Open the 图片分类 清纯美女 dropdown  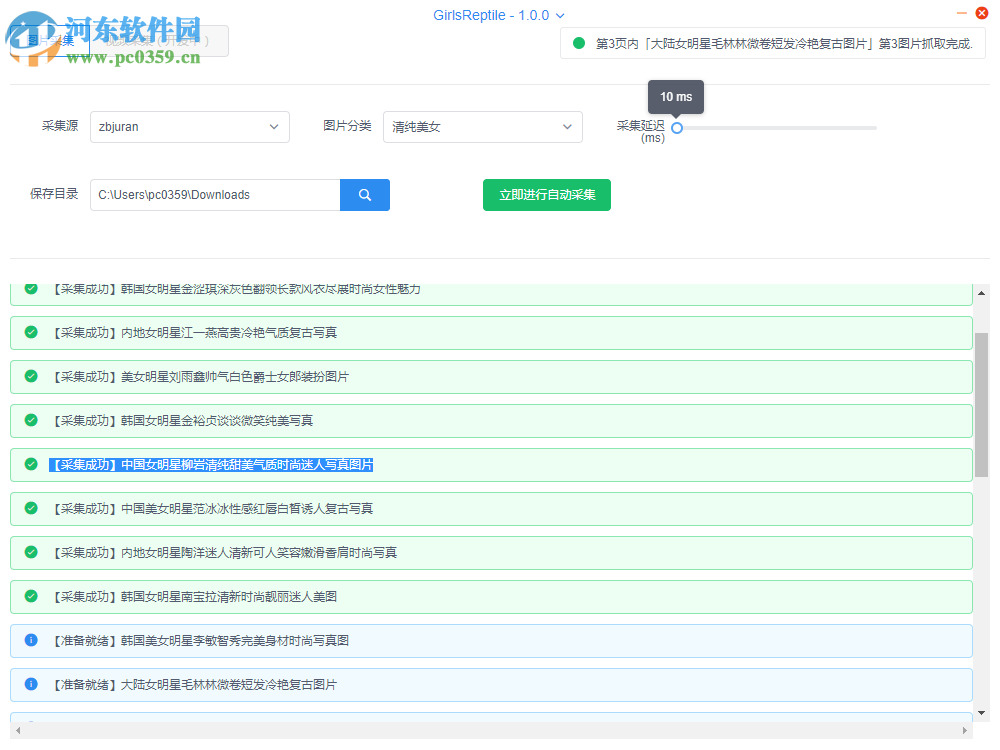[482, 127]
